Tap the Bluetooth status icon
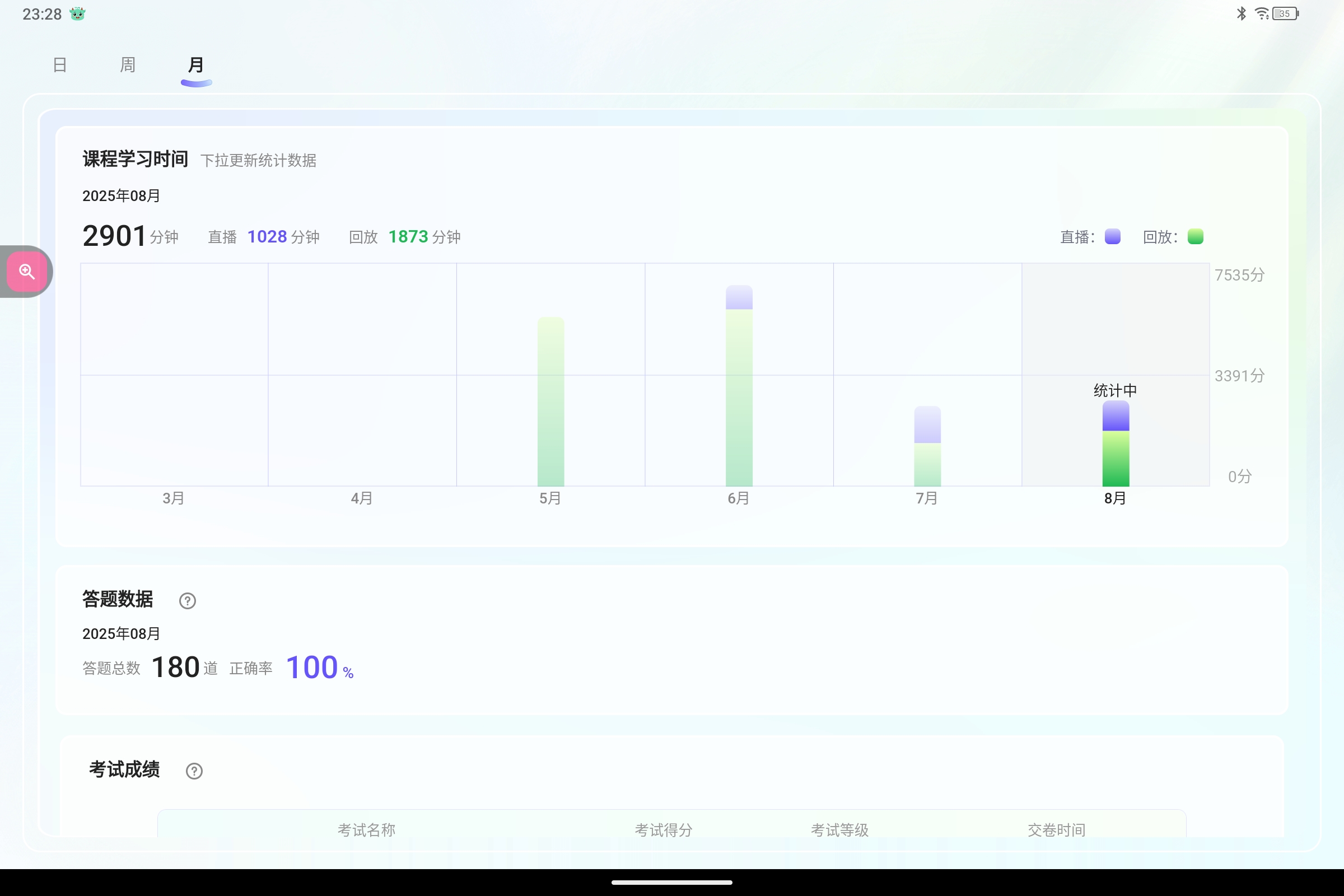Screen dimensions: 1344x896 [1241, 13]
